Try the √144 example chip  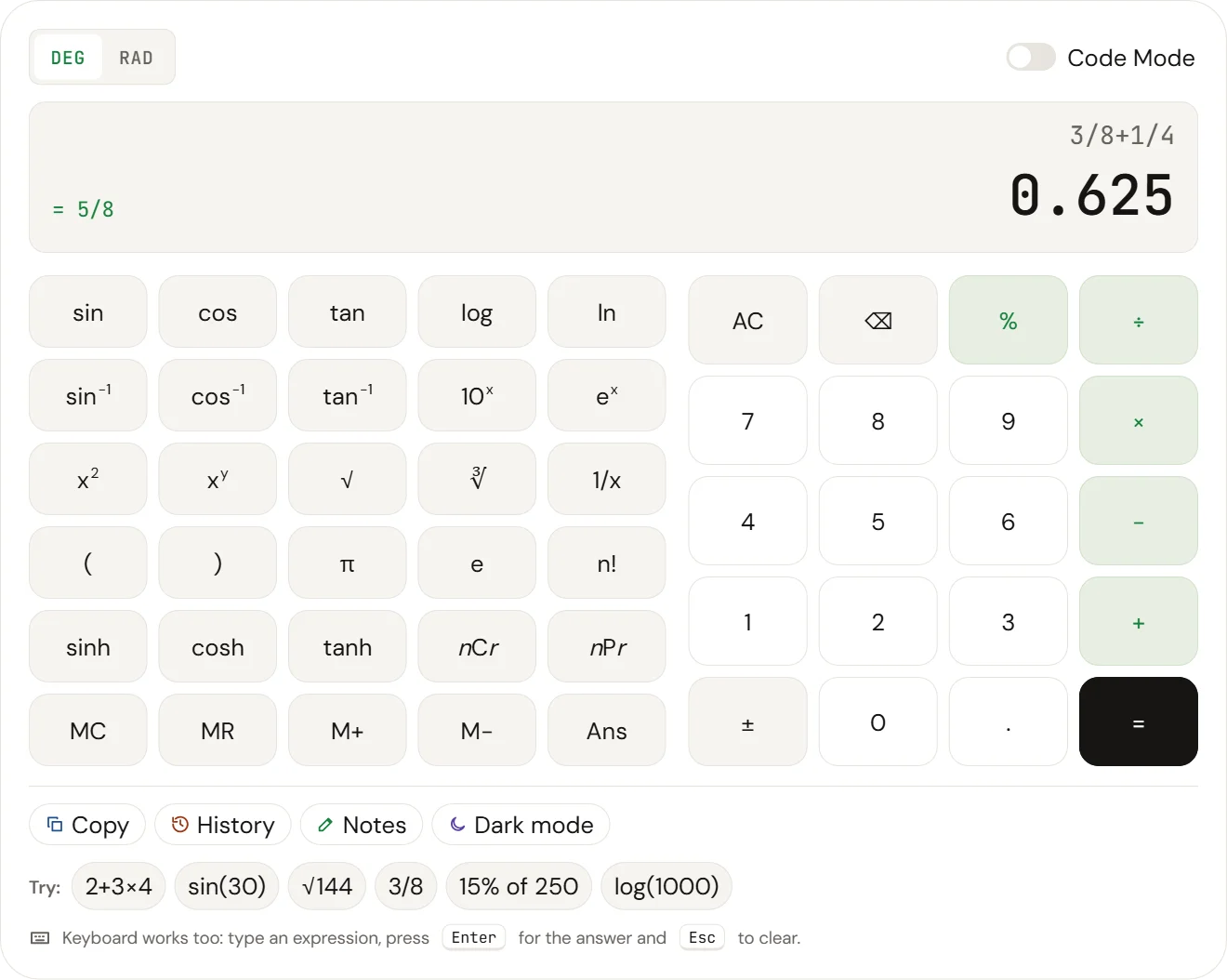point(327,886)
